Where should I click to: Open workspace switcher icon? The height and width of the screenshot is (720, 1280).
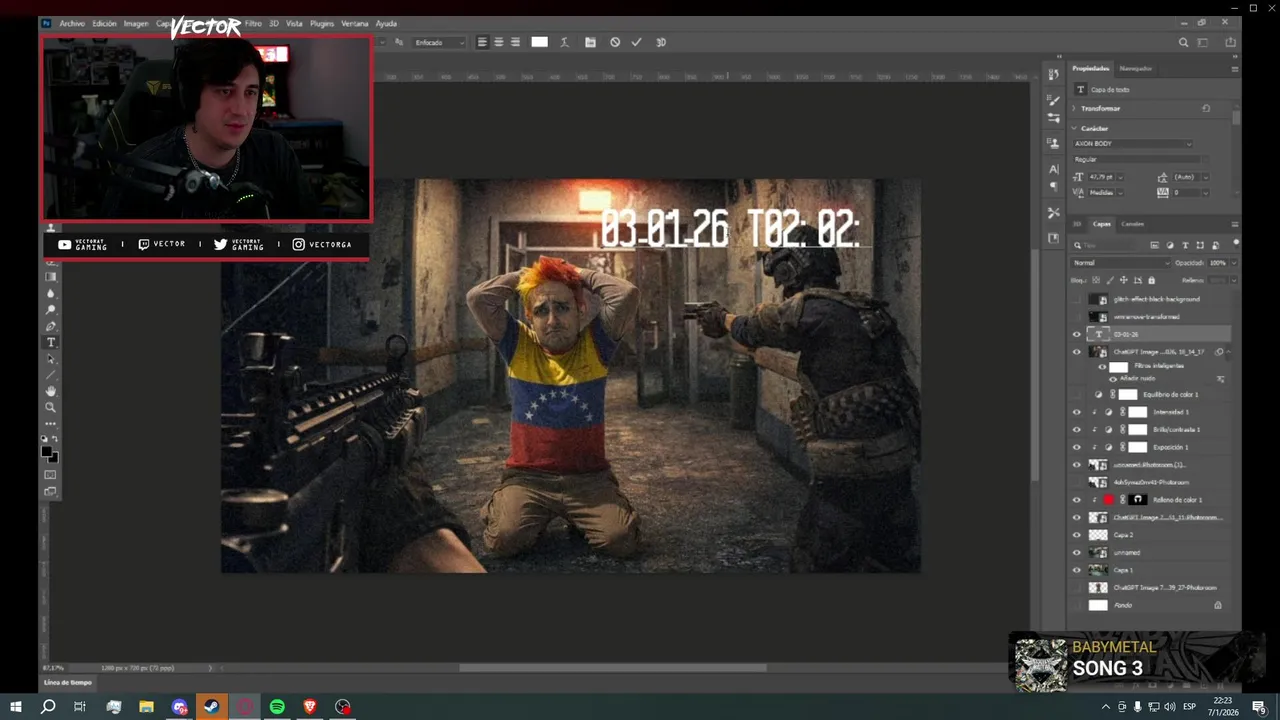(x=1203, y=42)
